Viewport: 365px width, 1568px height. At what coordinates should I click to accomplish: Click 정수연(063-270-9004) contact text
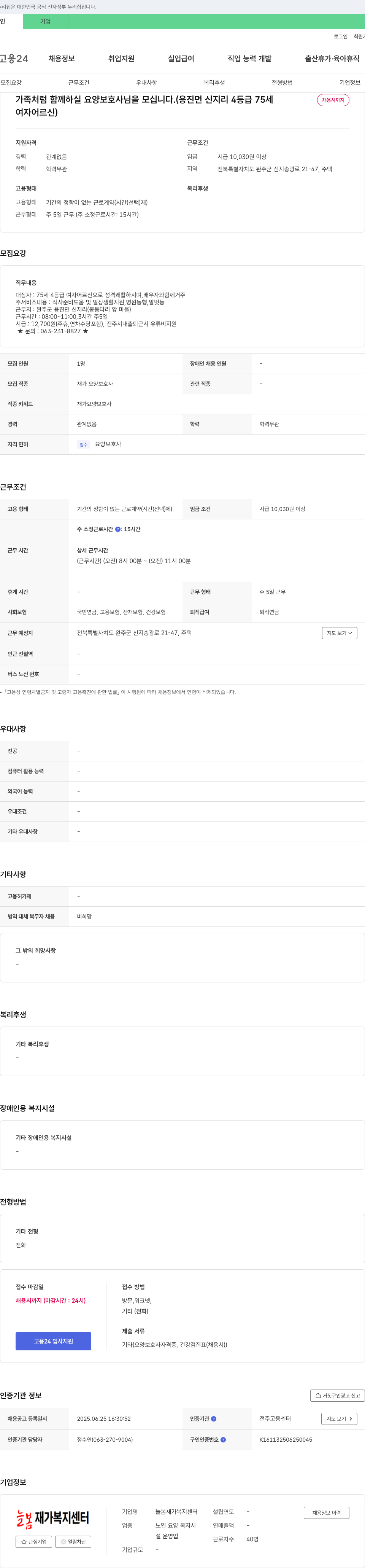point(105,1439)
